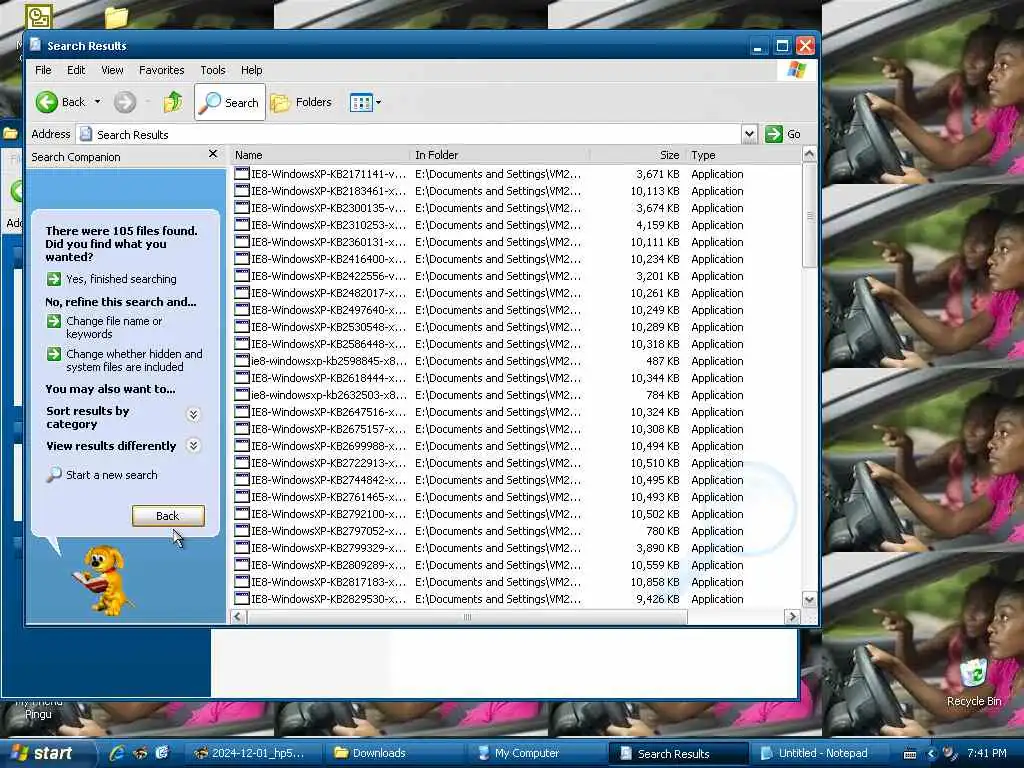The height and width of the screenshot is (768, 1024).
Task: Select file icon of ie8-windowsxp-kb2598845
Action: pyautogui.click(x=242, y=361)
